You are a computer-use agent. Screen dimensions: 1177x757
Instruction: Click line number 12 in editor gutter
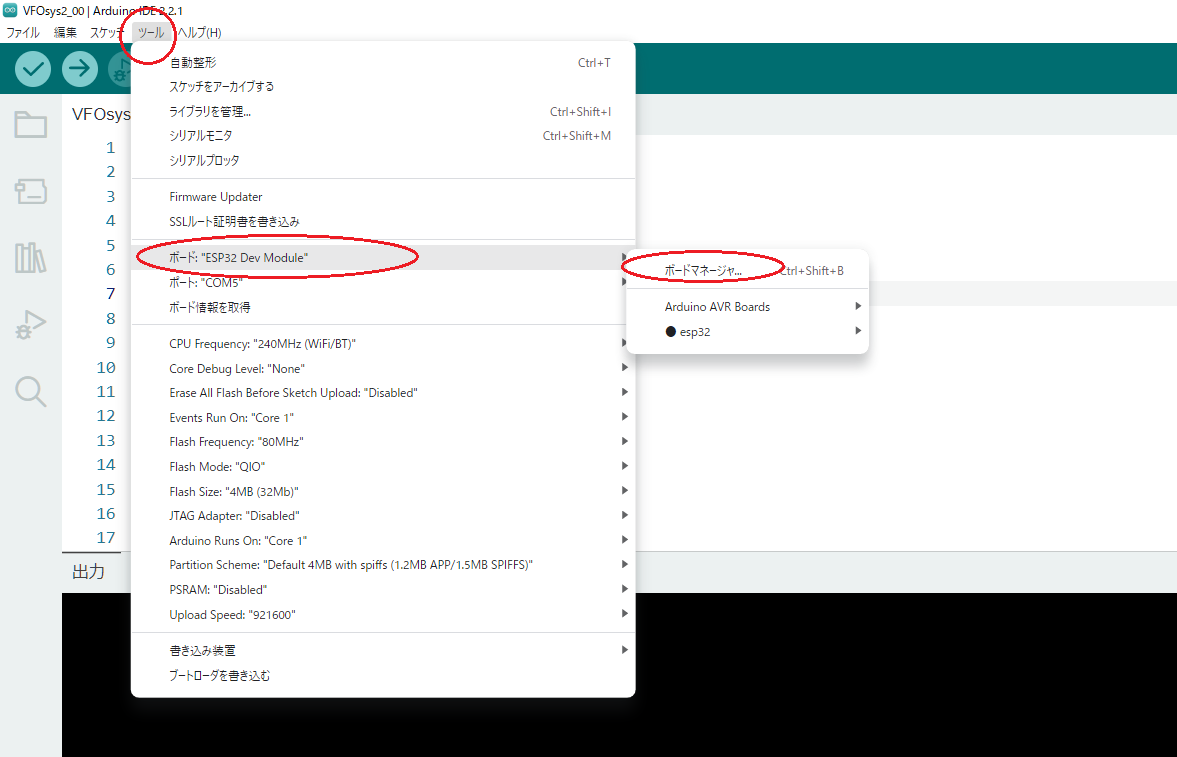[106, 416]
